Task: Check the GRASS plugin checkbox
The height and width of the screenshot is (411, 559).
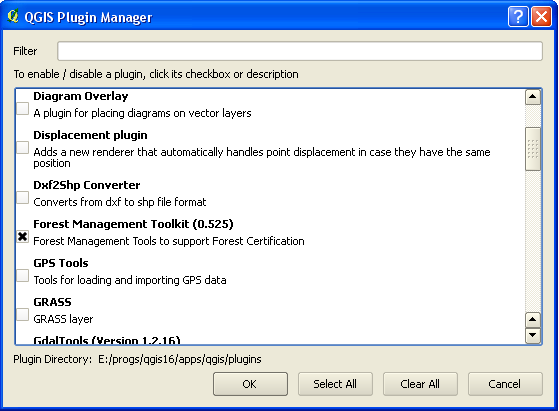Action: point(22,314)
